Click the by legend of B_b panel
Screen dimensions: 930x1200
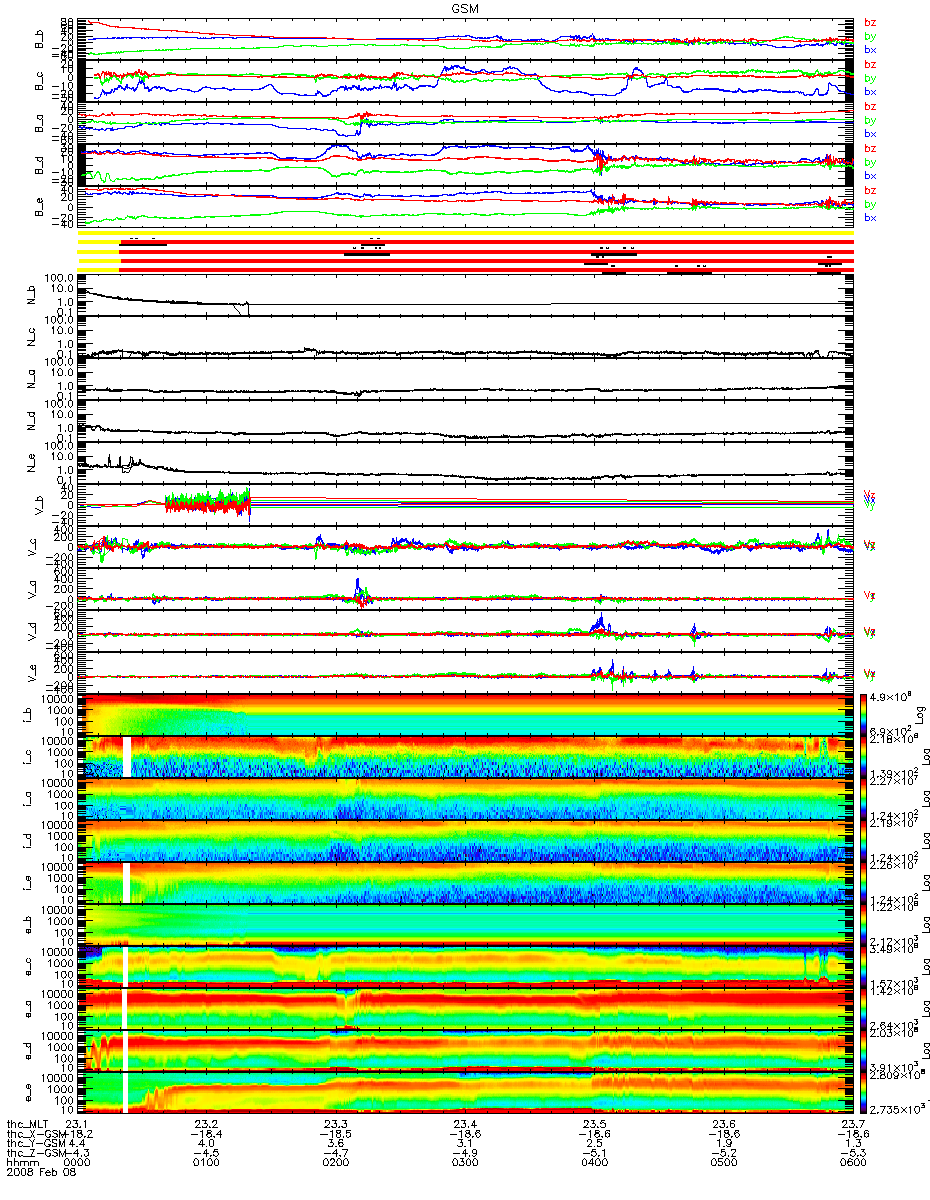pyautogui.click(x=870, y=36)
